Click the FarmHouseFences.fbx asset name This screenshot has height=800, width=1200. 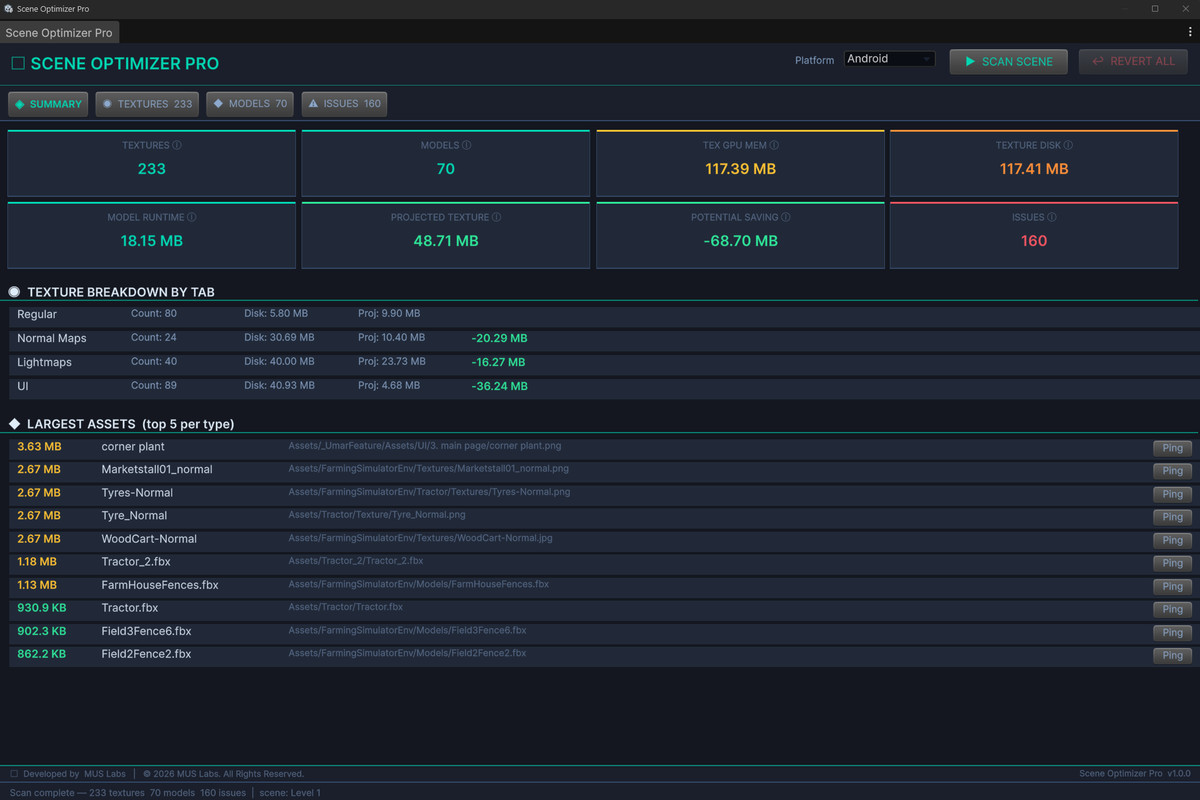click(x=160, y=585)
